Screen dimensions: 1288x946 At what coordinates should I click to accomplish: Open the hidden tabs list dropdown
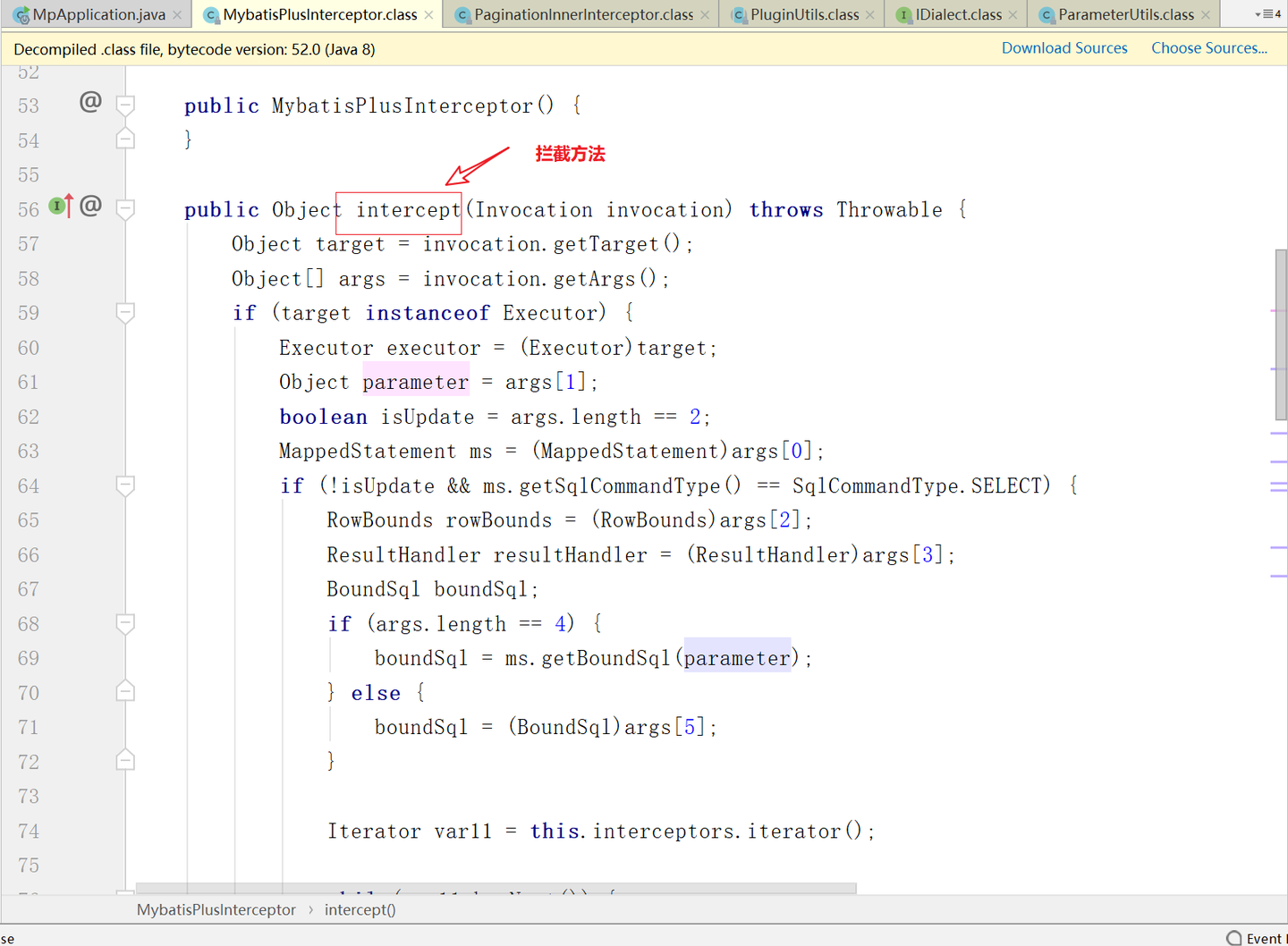point(1268,14)
